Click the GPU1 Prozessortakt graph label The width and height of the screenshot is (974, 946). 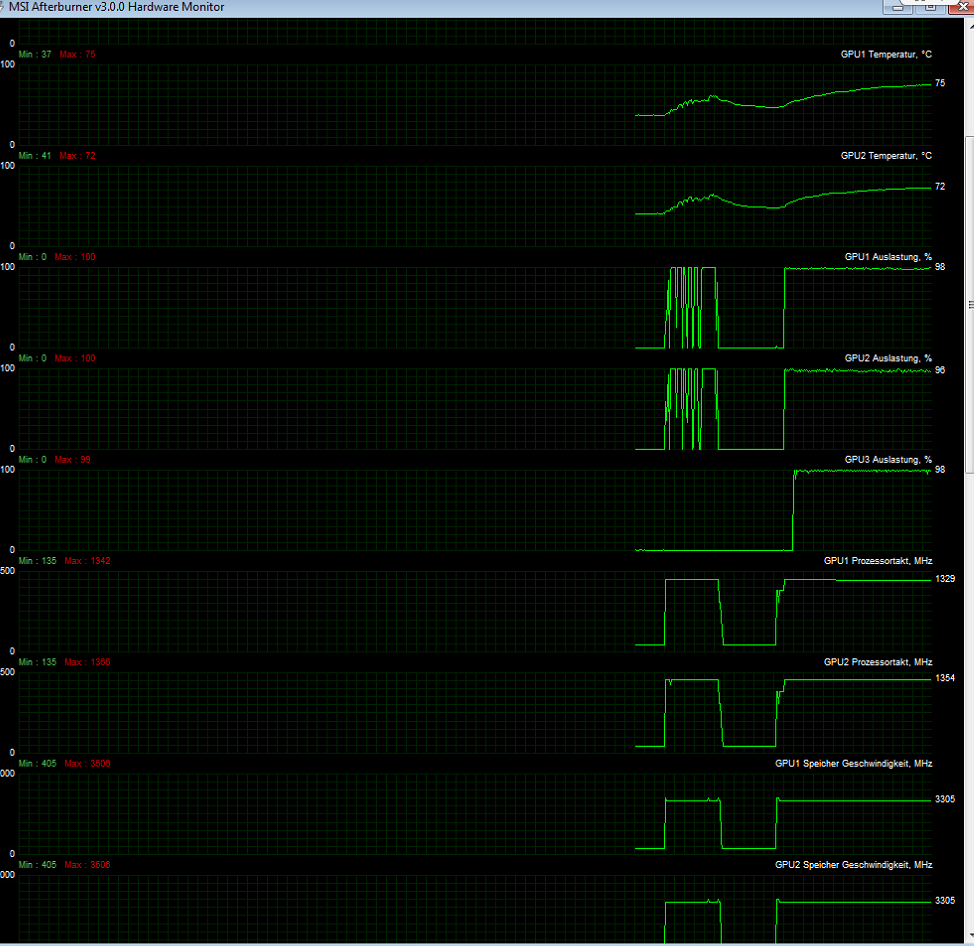(x=877, y=561)
